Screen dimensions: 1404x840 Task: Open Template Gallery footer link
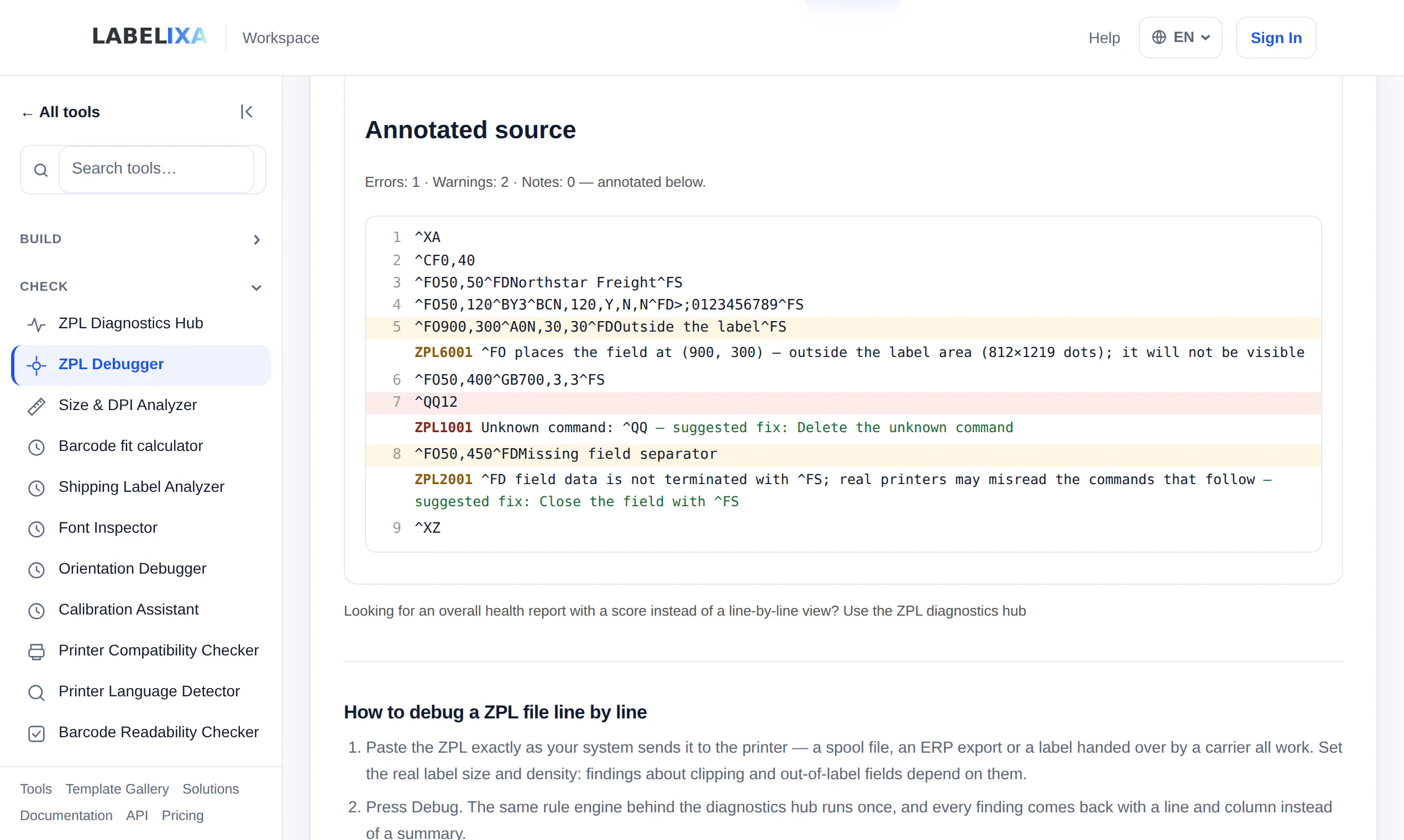117,789
